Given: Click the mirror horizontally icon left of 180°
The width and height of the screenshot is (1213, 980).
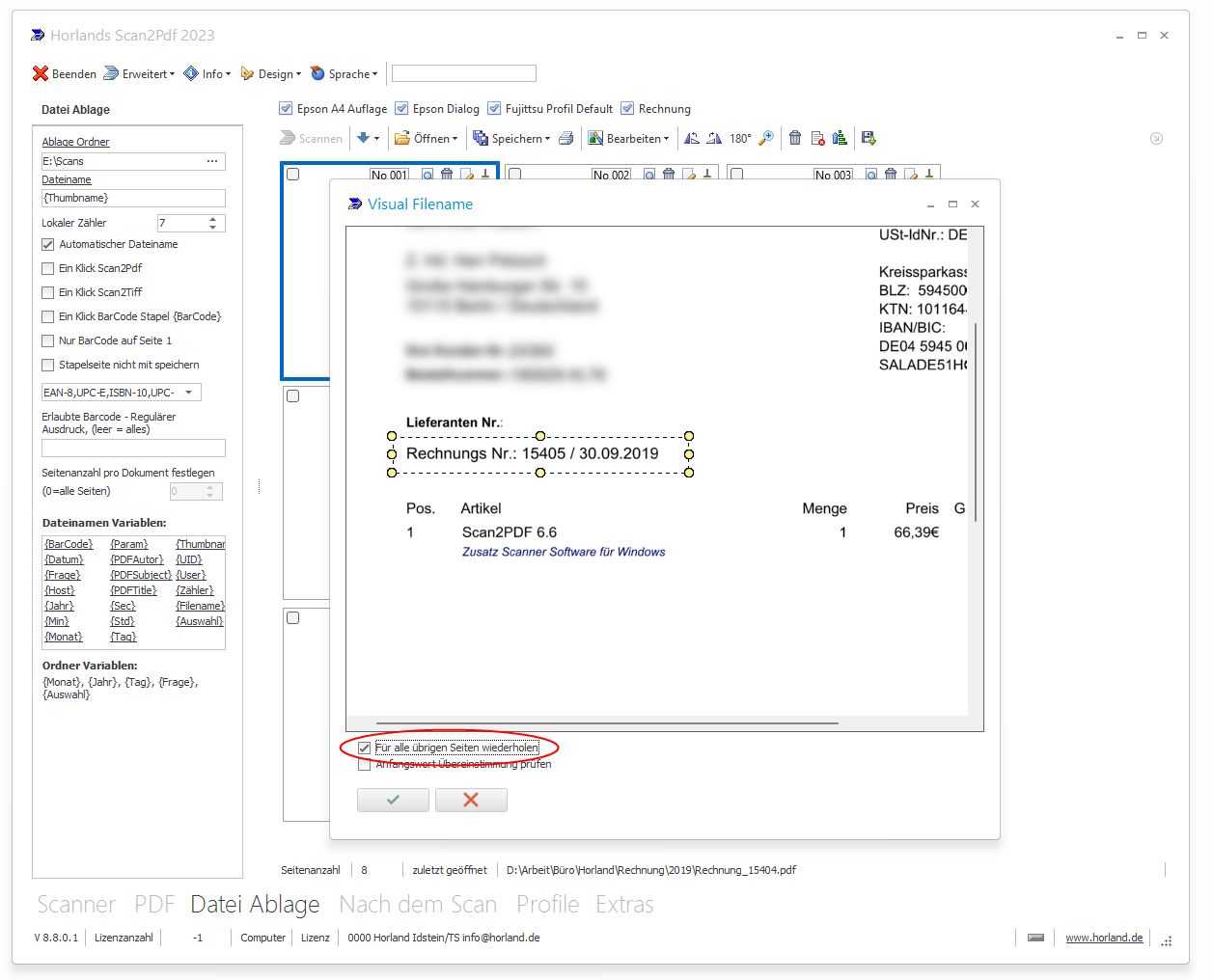Looking at the screenshot, I should [692, 138].
